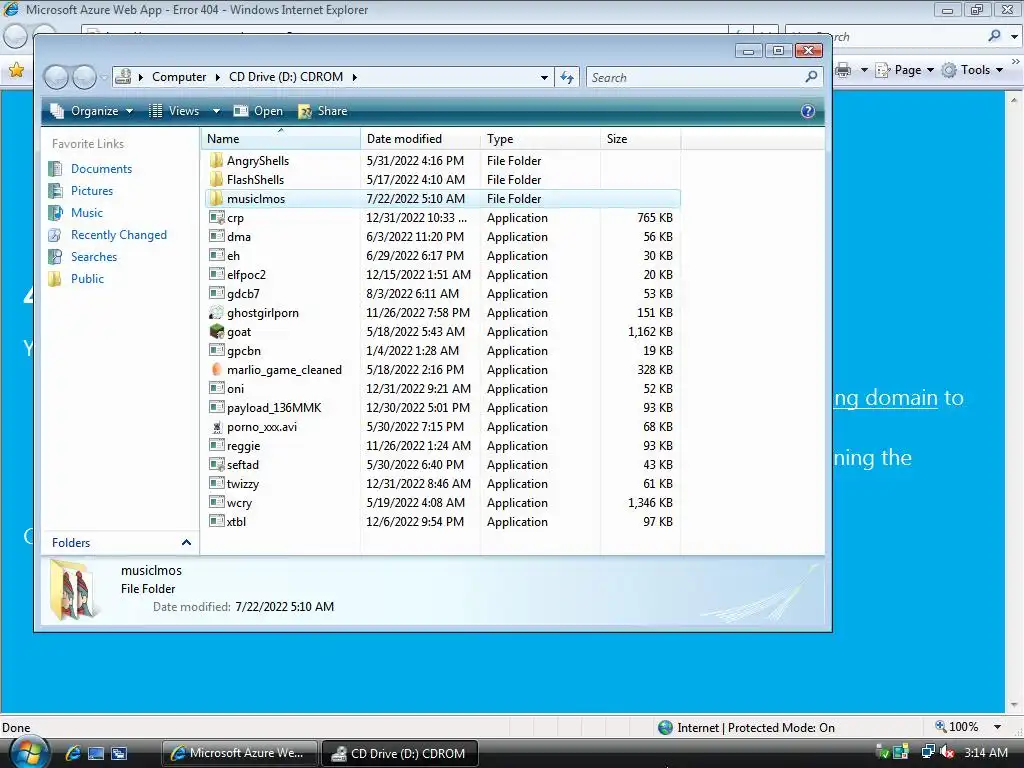
Task: Select the reggie file name
Action: tap(244, 446)
